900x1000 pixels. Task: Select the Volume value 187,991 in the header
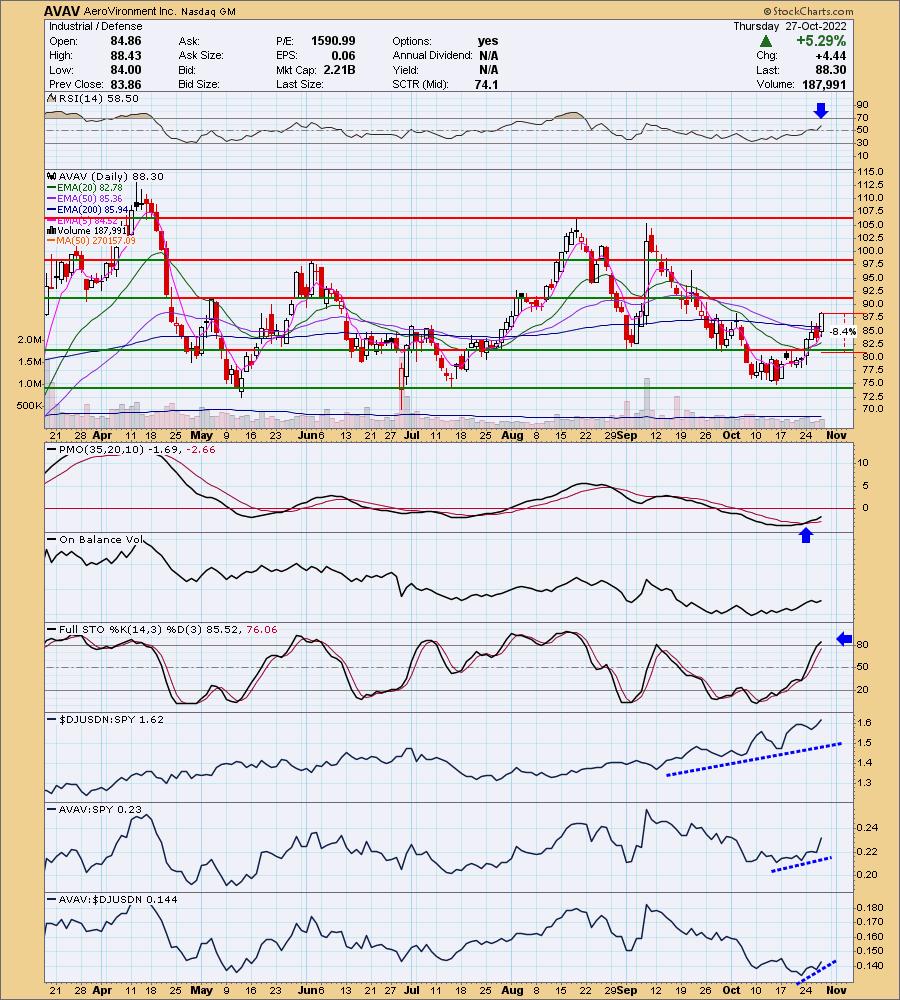tap(823, 84)
